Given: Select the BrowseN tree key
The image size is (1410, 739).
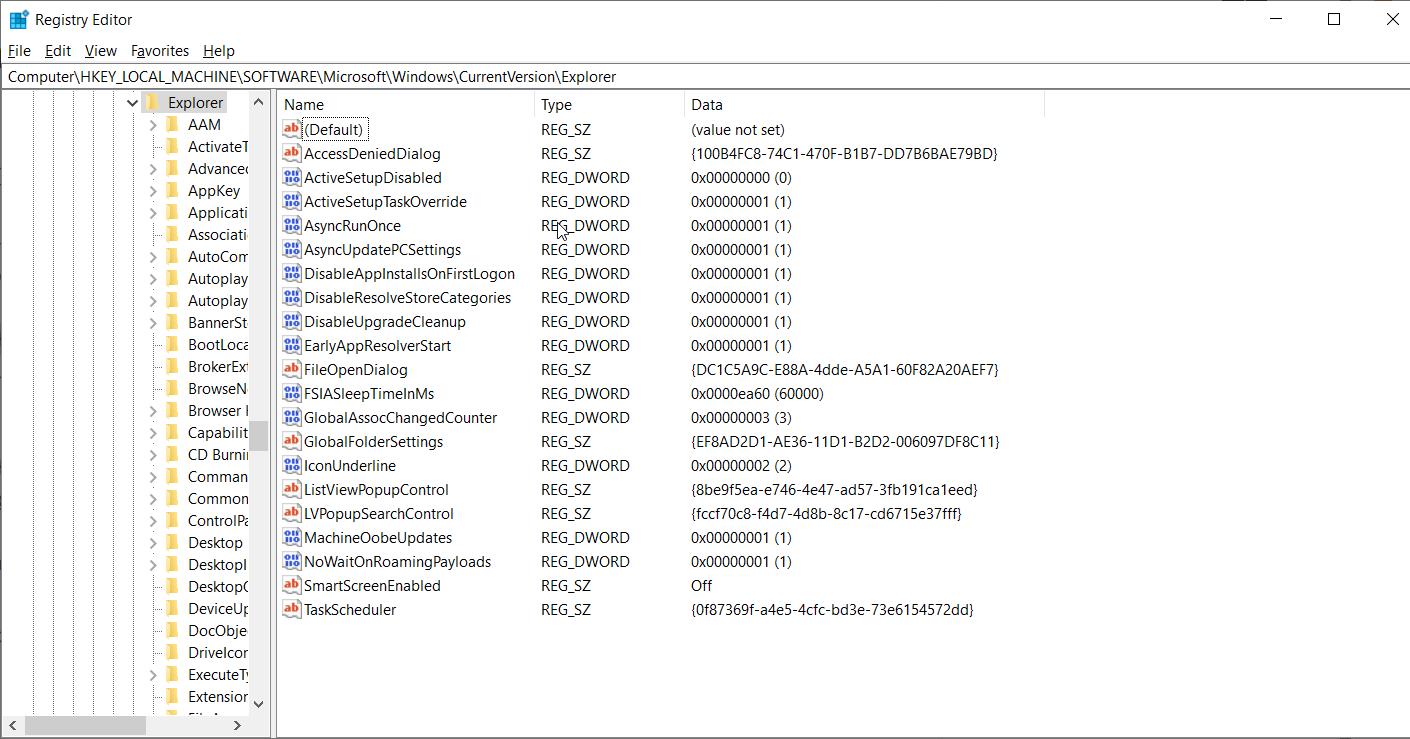Looking at the screenshot, I should click(217, 388).
